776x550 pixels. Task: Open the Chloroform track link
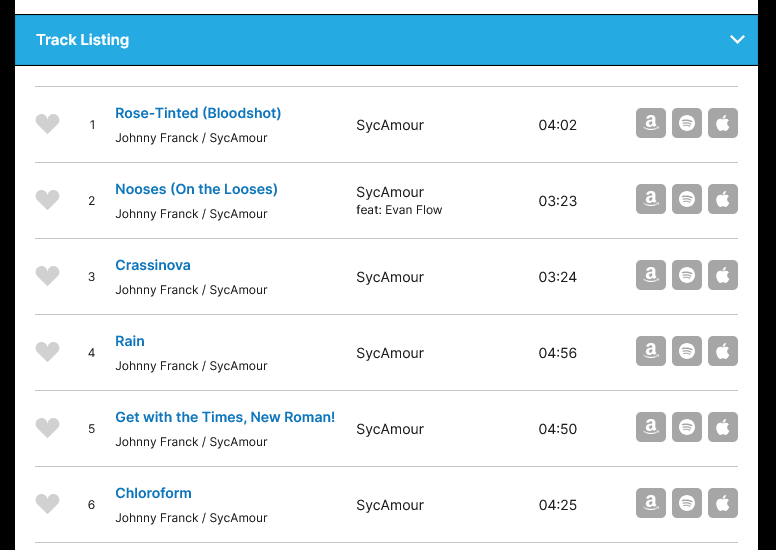[153, 493]
